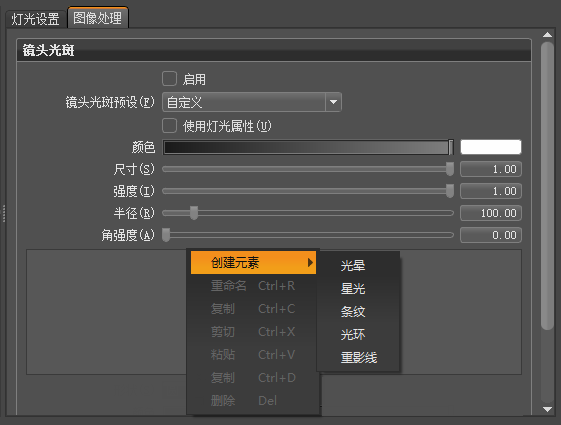This screenshot has width=561, height=425.
Task: Click the 复制 Ctrl+C menu entry
Action: [253, 309]
